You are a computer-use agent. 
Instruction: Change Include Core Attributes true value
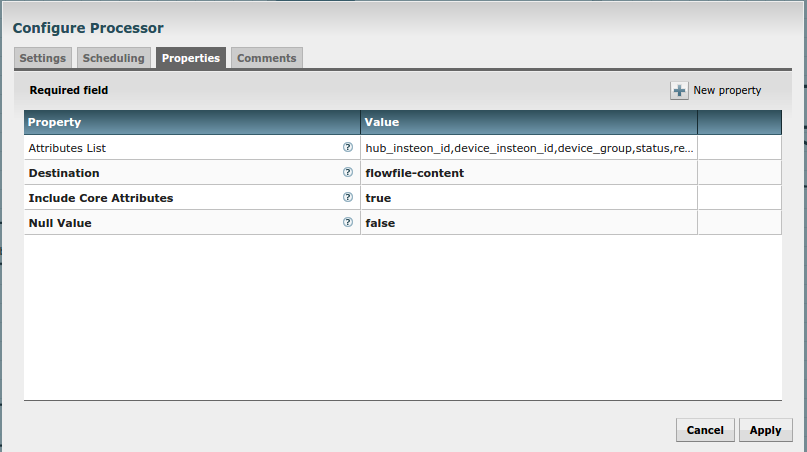pos(529,198)
